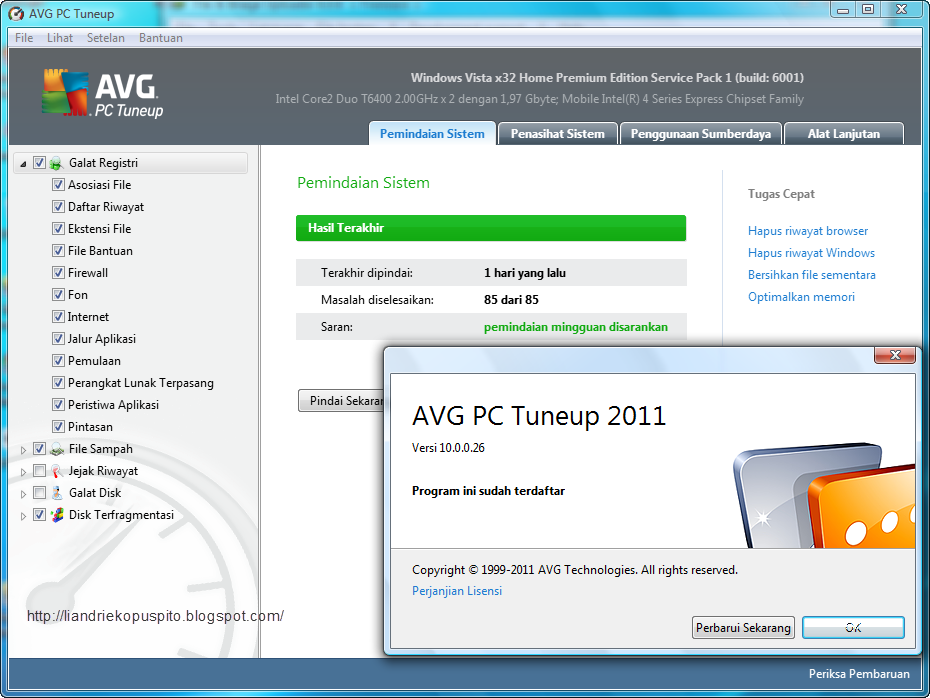The width and height of the screenshot is (930, 698).
Task: Select the File Sampah tree label
Action: click(101, 449)
